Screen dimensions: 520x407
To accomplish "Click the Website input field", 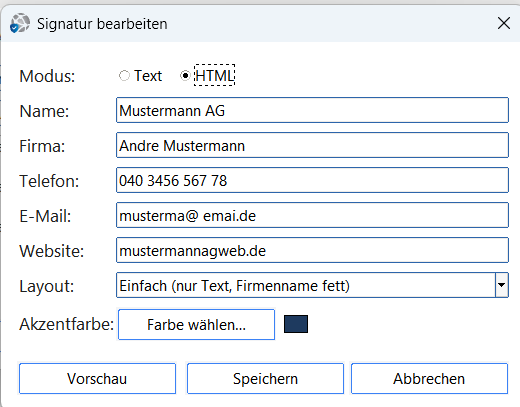I will click(312, 250).
